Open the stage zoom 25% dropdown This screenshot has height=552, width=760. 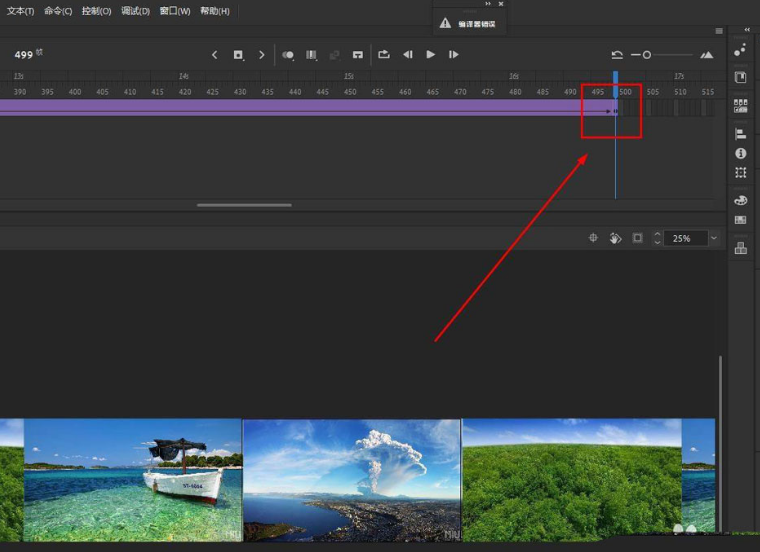click(x=713, y=238)
